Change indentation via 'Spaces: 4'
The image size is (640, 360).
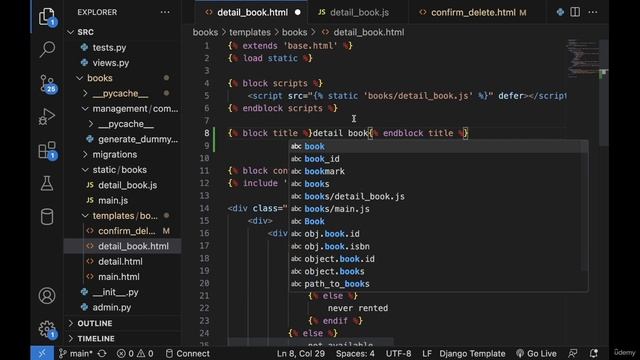pyautogui.click(x=355, y=353)
